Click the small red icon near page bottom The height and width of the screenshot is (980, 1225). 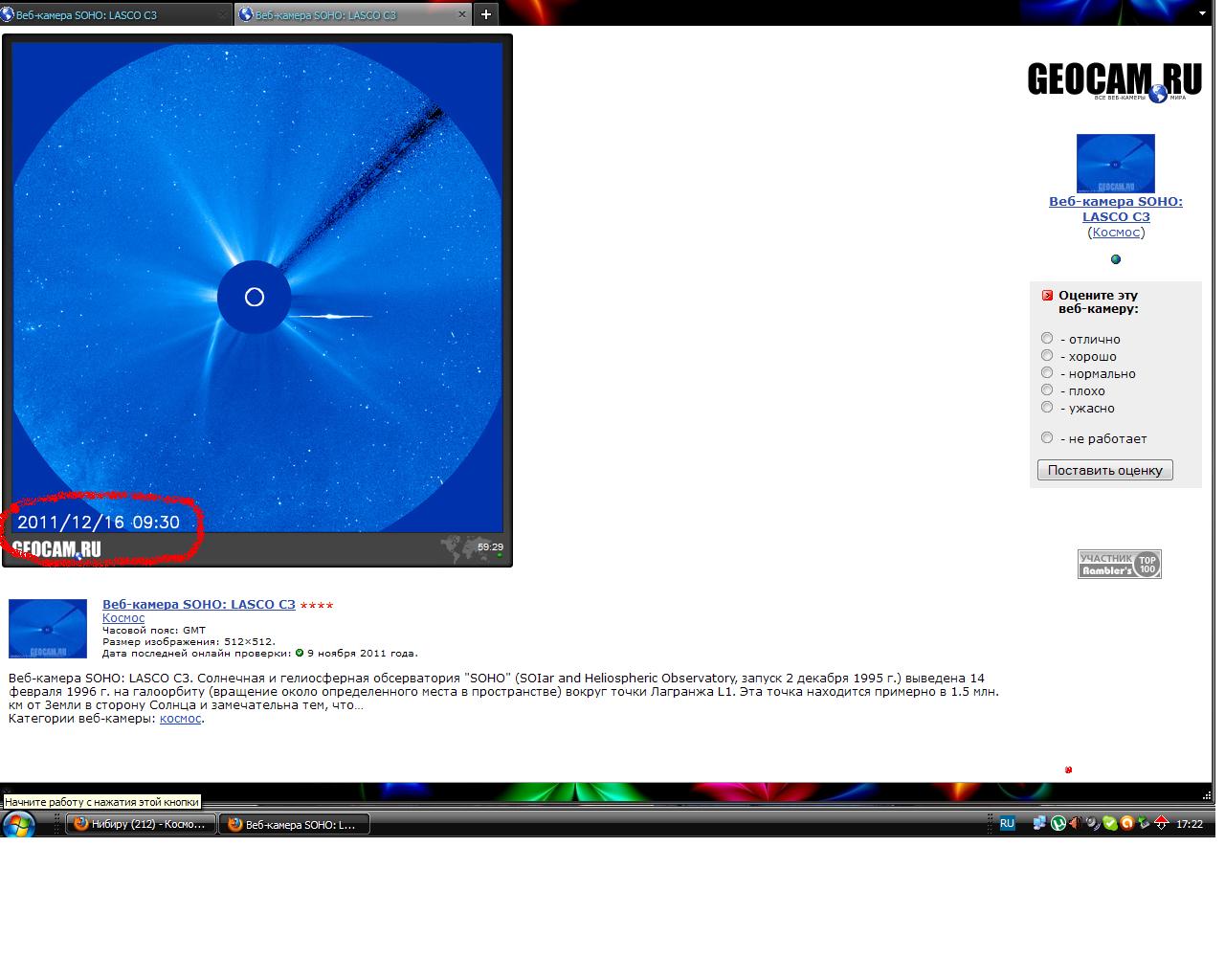(1068, 769)
